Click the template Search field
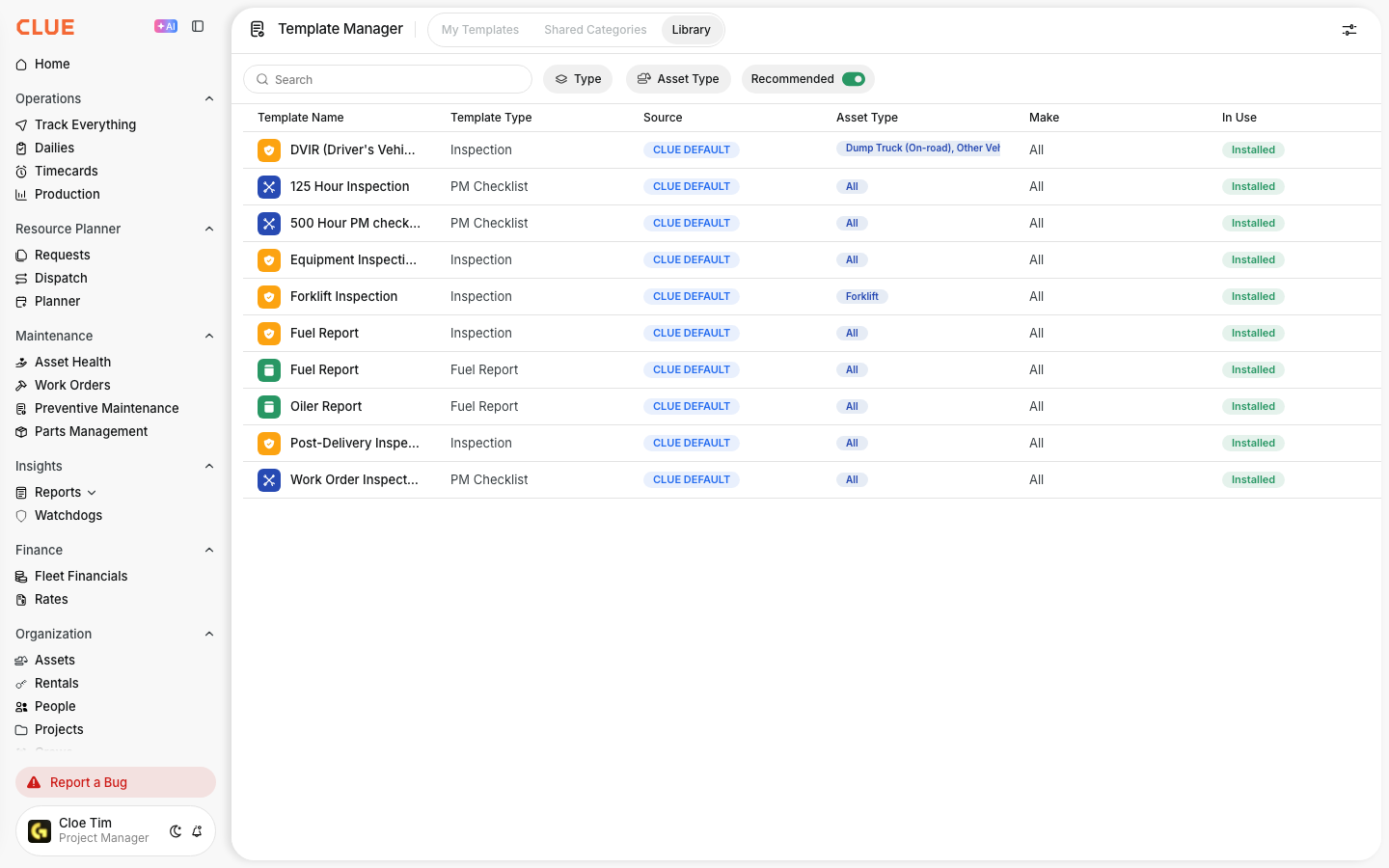Screen dimensions: 1389x868 pyautogui.click(x=388, y=79)
